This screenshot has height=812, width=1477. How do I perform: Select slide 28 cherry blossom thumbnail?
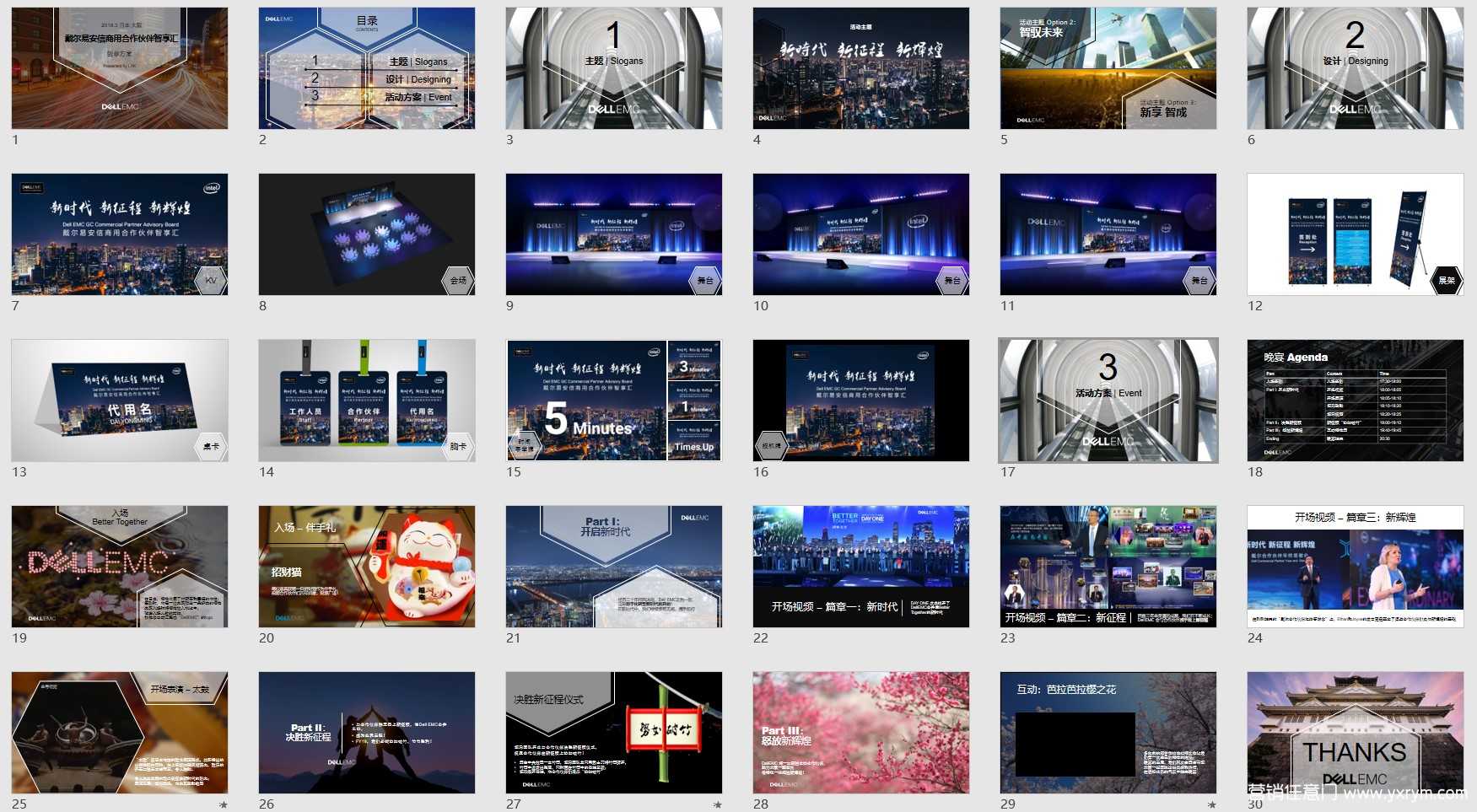pyautogui.click(x=861, y=733)
